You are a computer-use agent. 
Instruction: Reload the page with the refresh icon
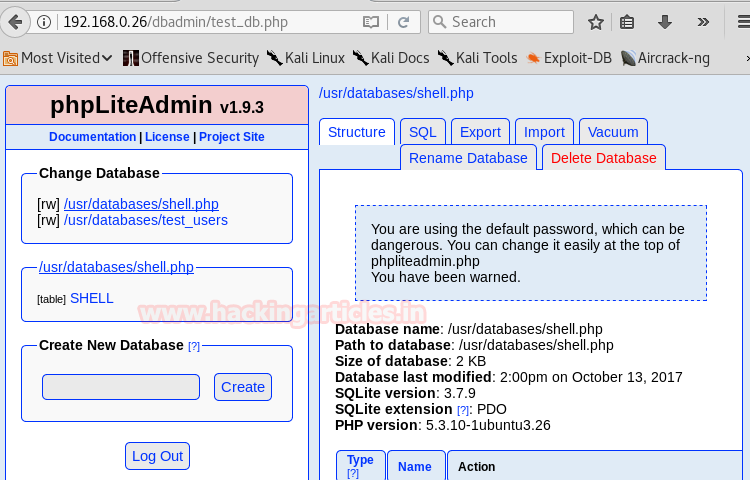click(x=403, y=22)
